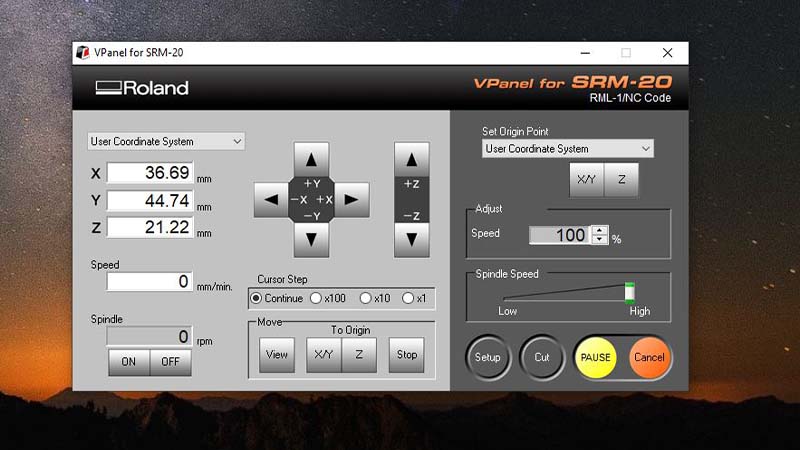800x450 pixels.
Task: Minimize the VPanel window
Action: pos(585,53)
